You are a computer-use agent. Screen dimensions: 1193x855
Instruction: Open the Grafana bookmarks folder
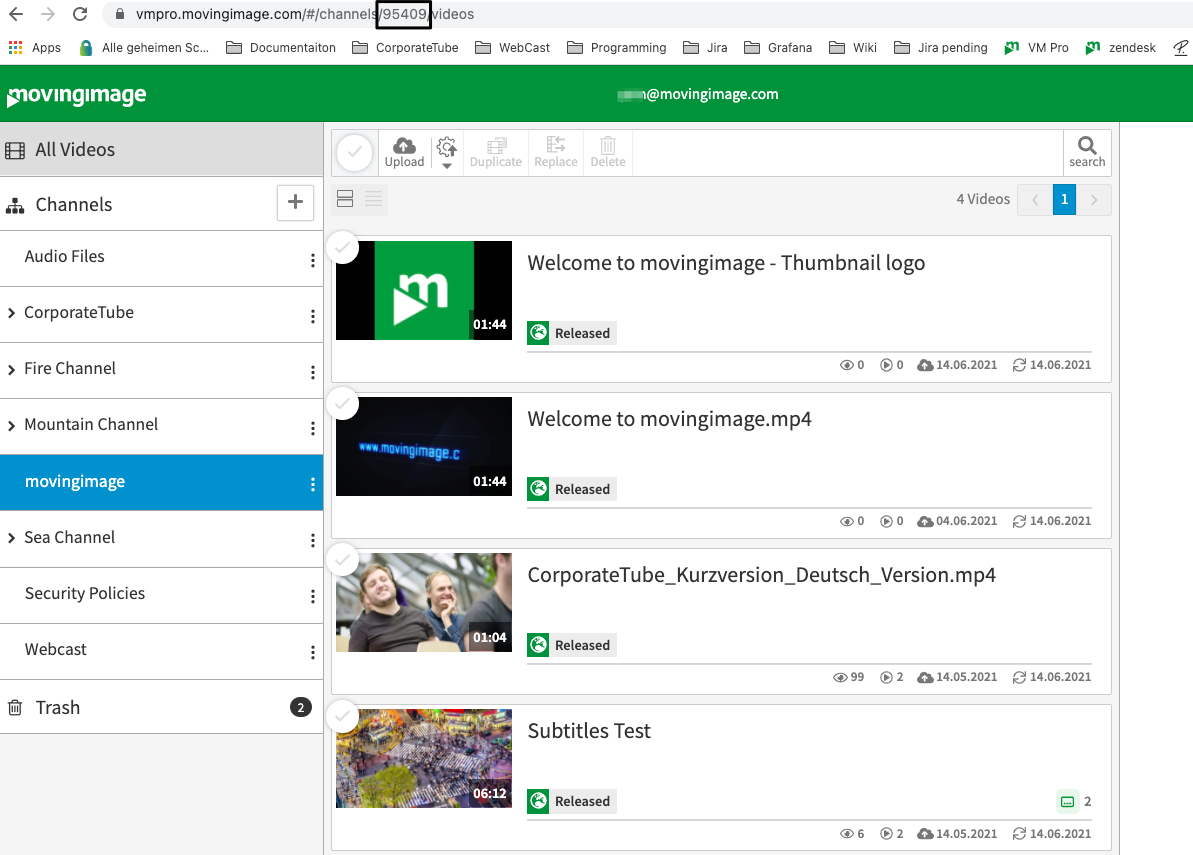click(x=778, y=47)
